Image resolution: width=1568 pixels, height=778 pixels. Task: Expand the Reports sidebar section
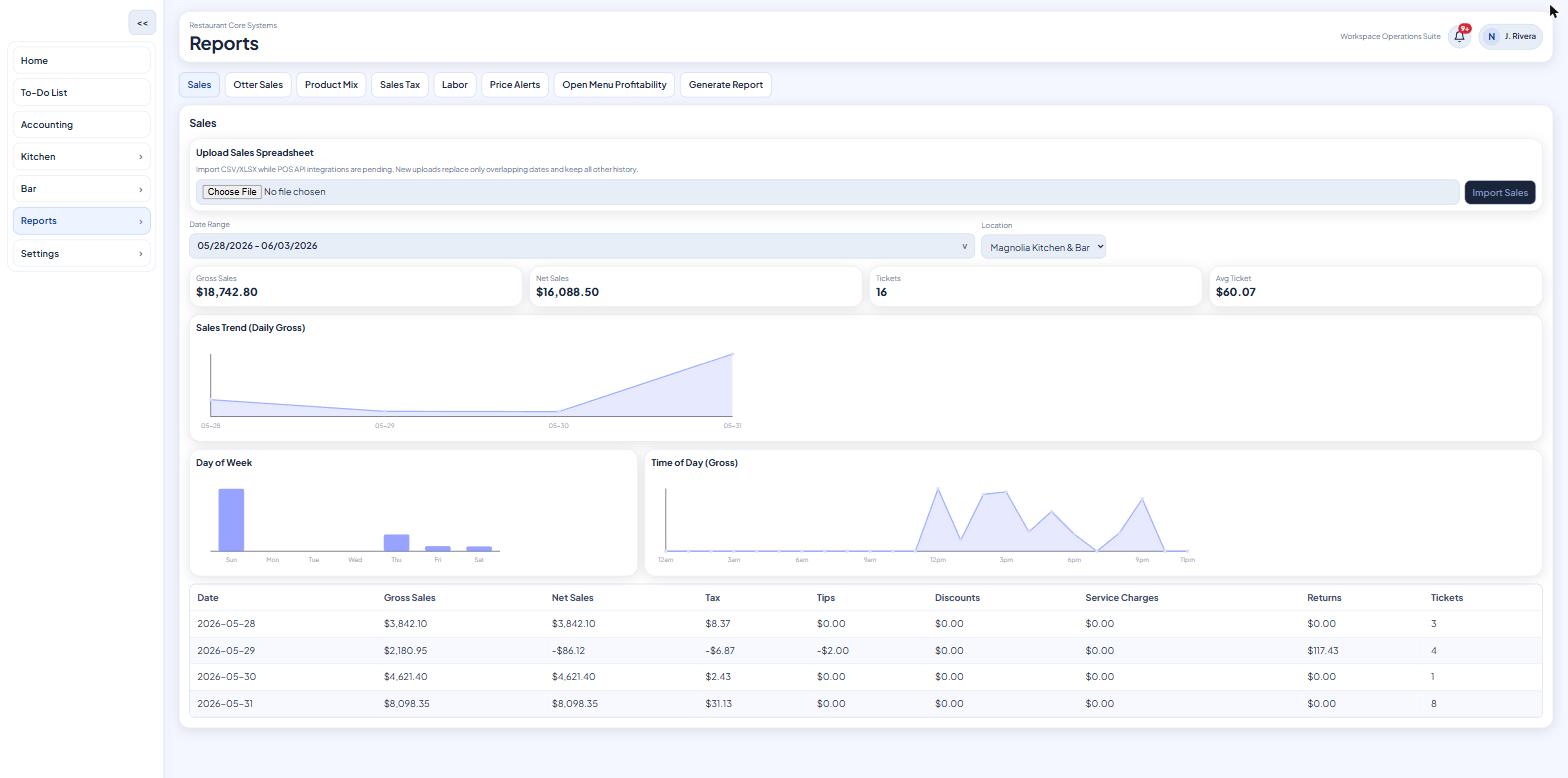[82, 221]
